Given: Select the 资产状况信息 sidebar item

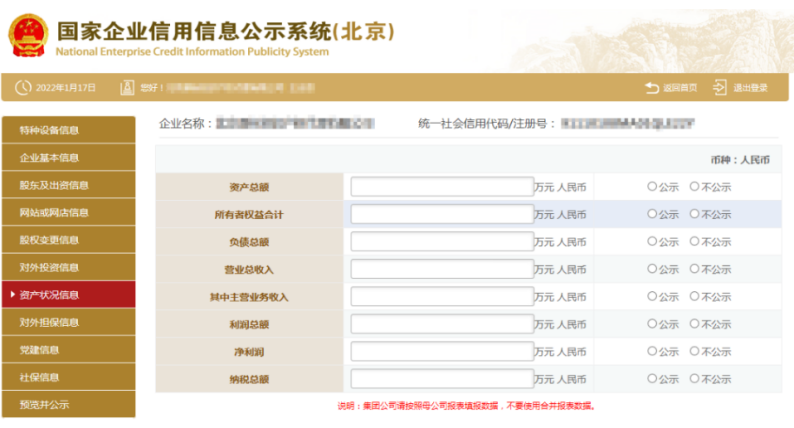Looking at the screenshot, I should click(69, 294).
